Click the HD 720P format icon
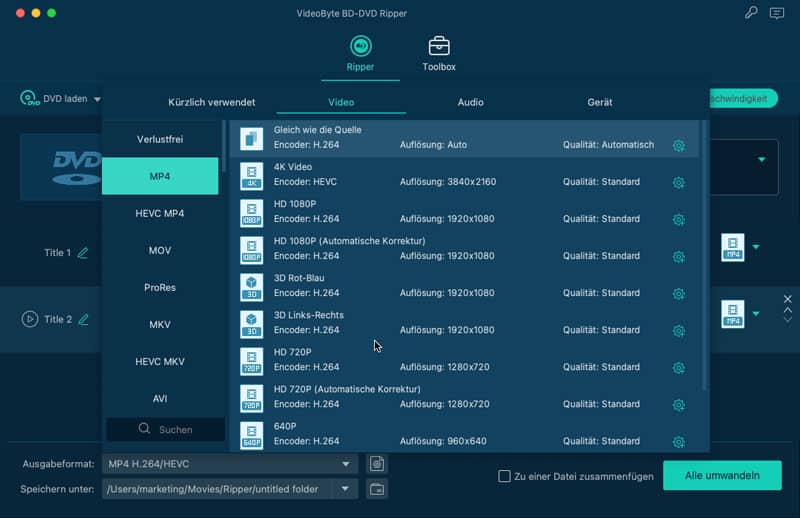800x518 pixels. [x=252, y=361]
